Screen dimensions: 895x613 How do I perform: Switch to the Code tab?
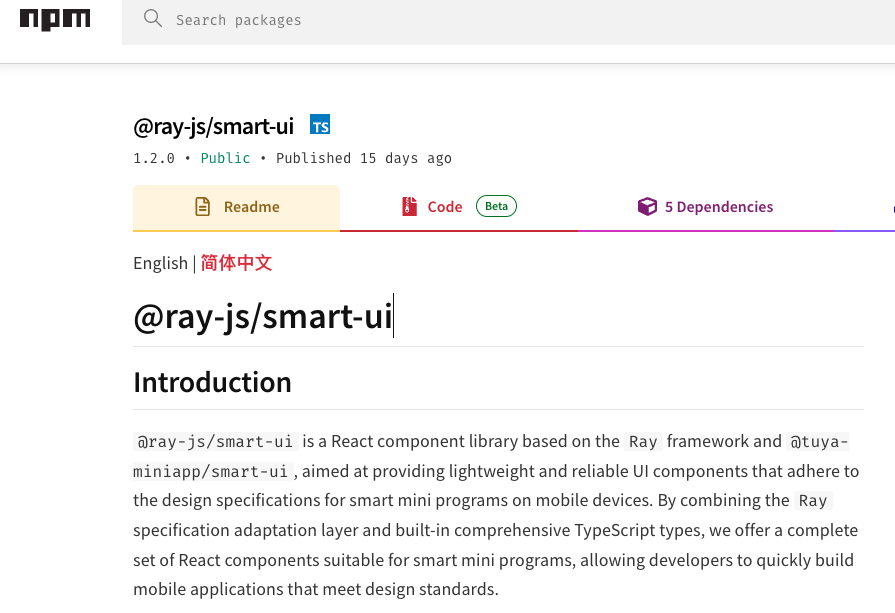point(459,207)
